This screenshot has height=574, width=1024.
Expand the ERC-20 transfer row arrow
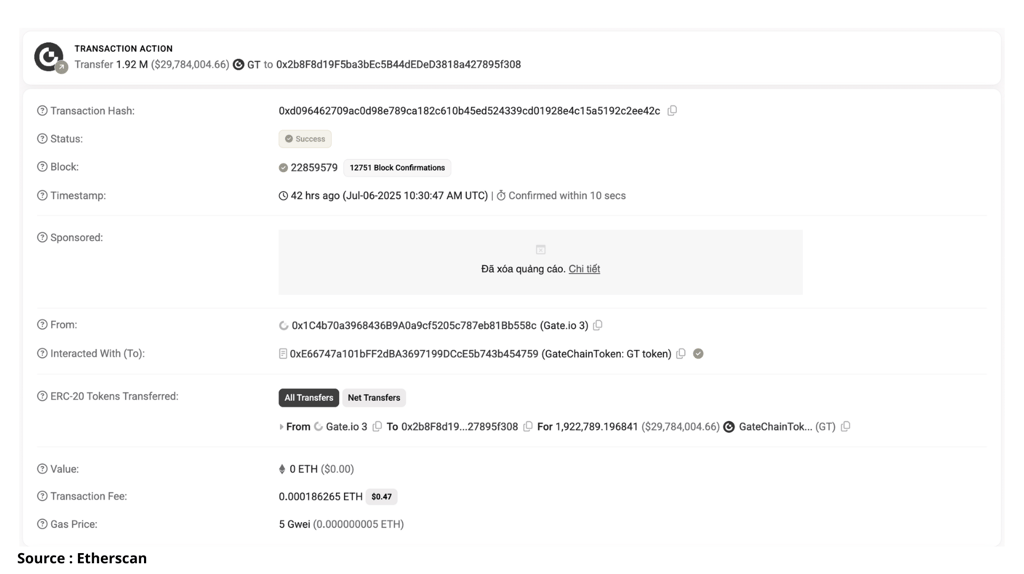281,426
